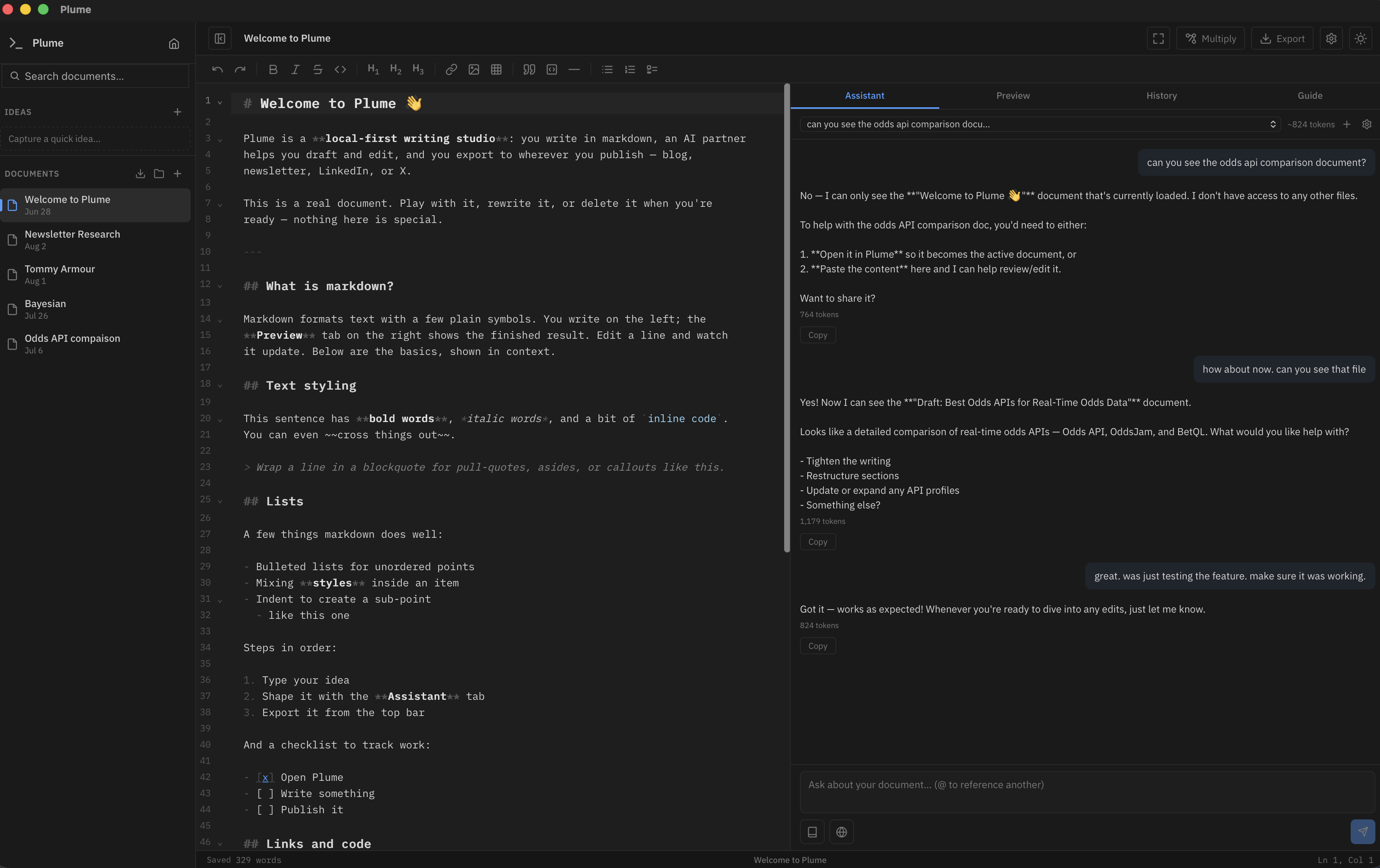The image size is (1380, 868).
Task: Switch to the Guide tab
Action: click(x=1309, y=96)
